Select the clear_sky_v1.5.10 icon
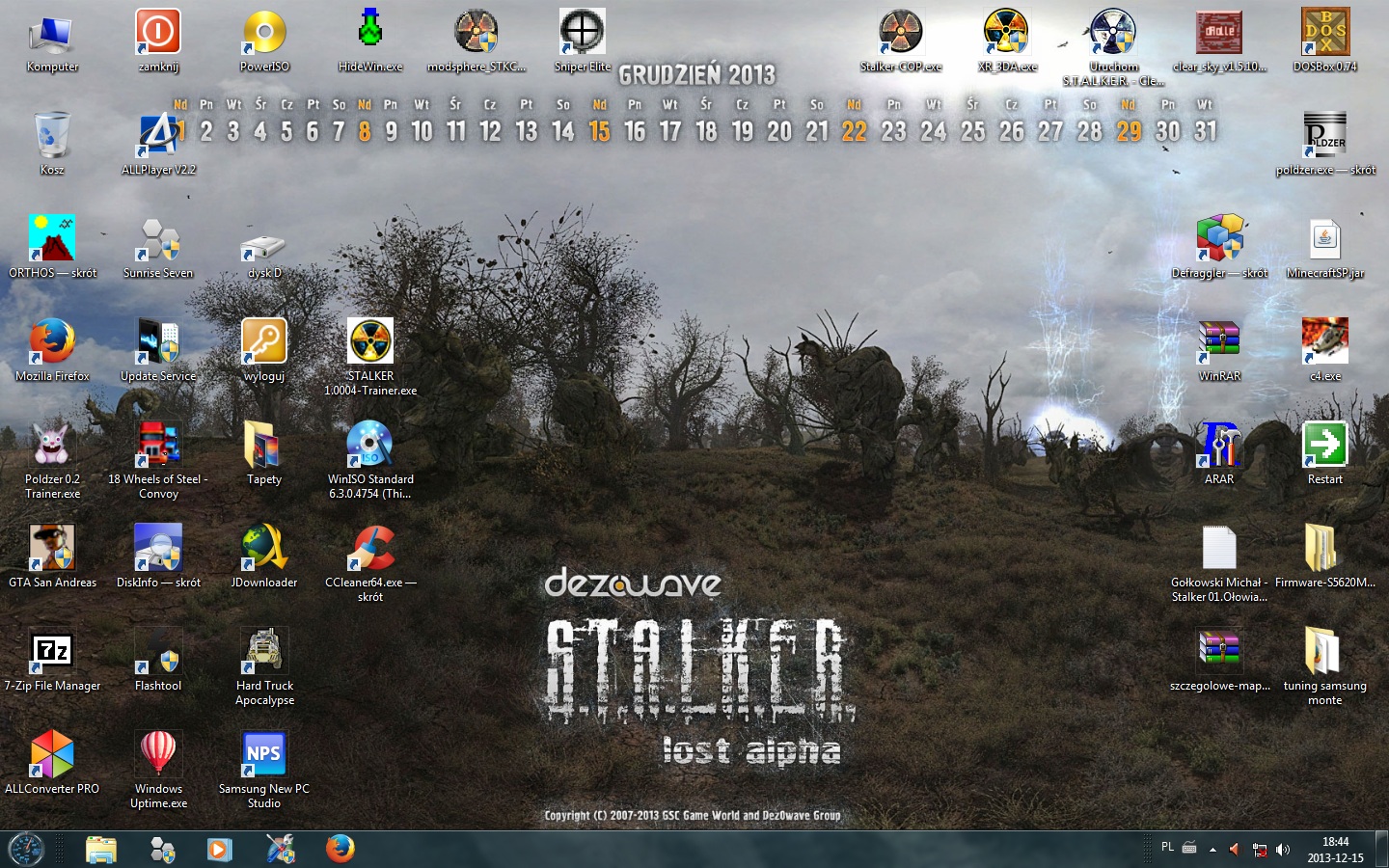Screen dimensions: 1389x868 pyautogui.click(x=1219, y=41)
